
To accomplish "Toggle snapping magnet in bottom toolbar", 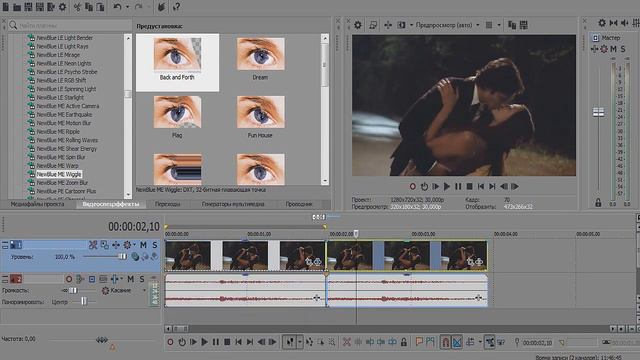I will click(445, 342).
